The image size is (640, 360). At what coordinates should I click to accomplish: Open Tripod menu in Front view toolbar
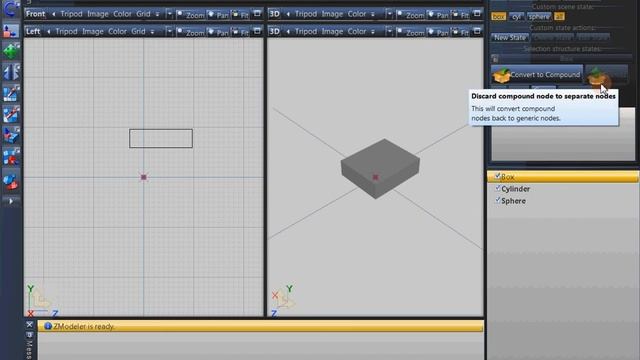[x=71, y=14]
